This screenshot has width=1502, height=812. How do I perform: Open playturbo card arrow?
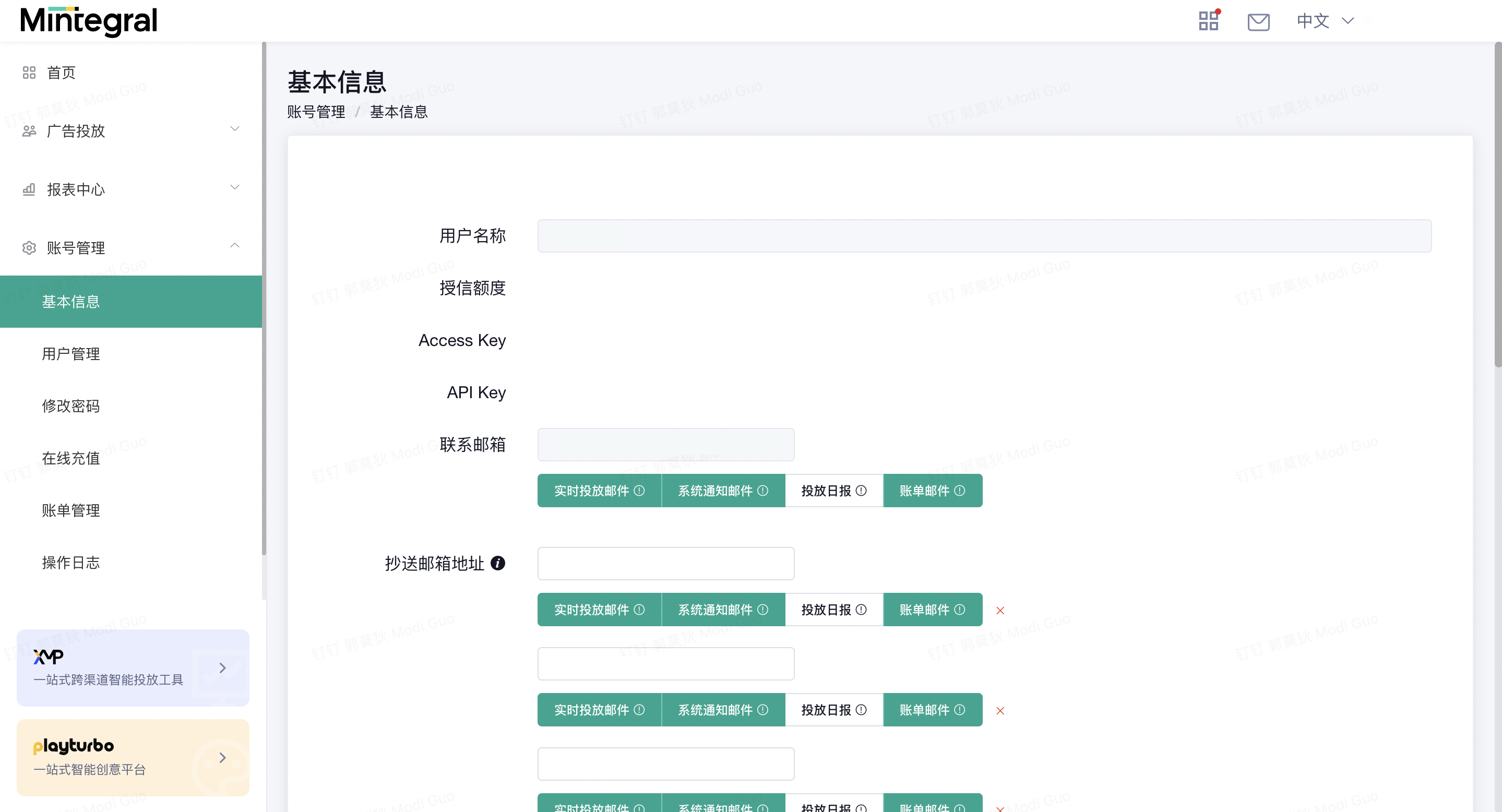tap(222, 758)
